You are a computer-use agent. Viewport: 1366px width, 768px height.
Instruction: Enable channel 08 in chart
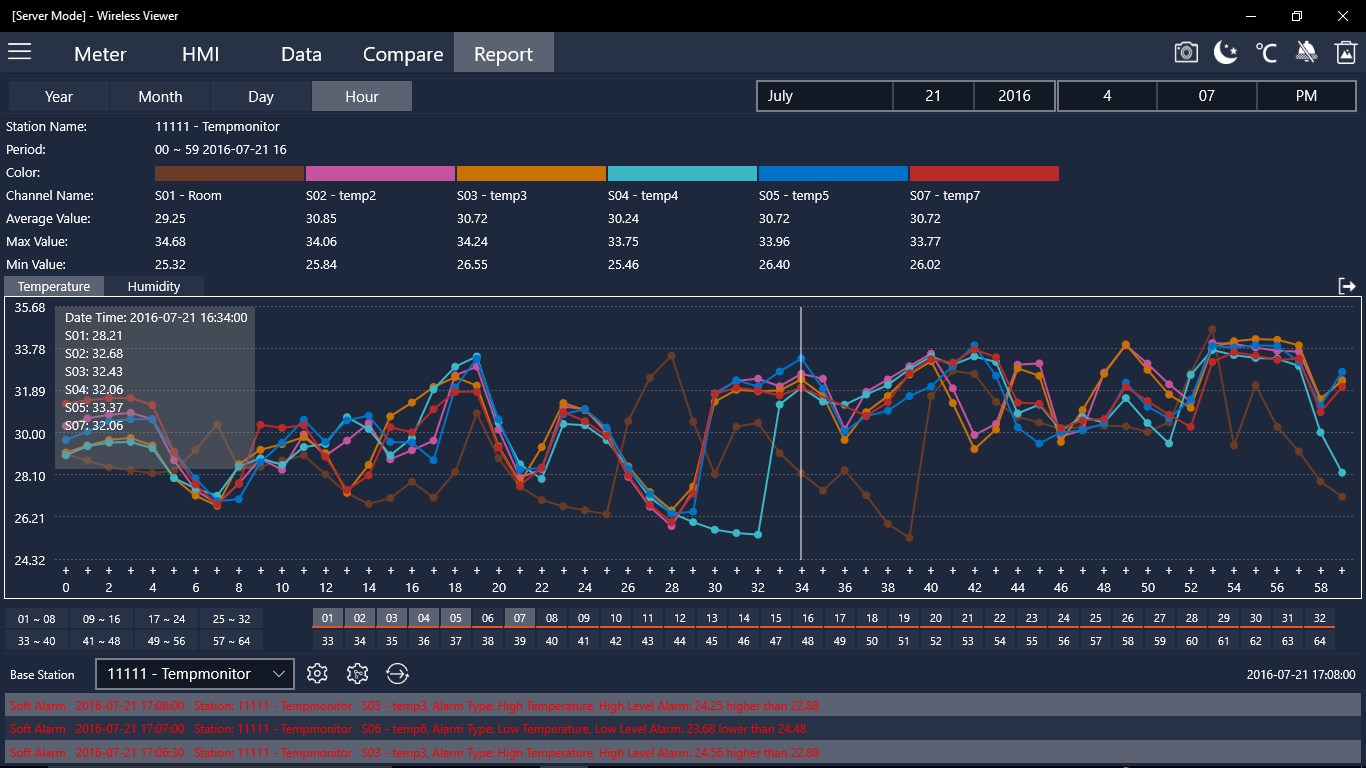(551, 618)
